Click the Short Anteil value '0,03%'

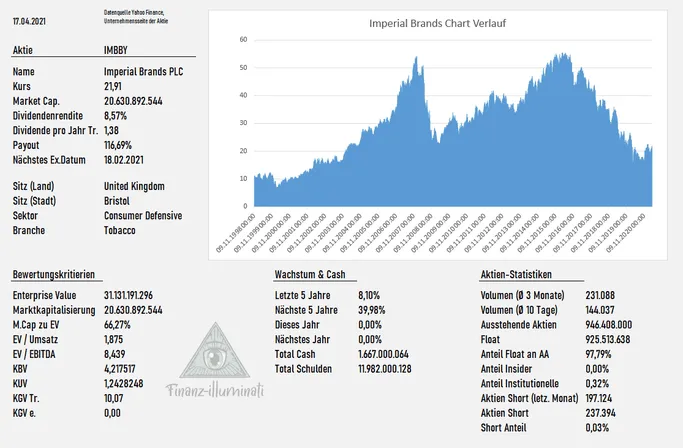tap(597, 428)
